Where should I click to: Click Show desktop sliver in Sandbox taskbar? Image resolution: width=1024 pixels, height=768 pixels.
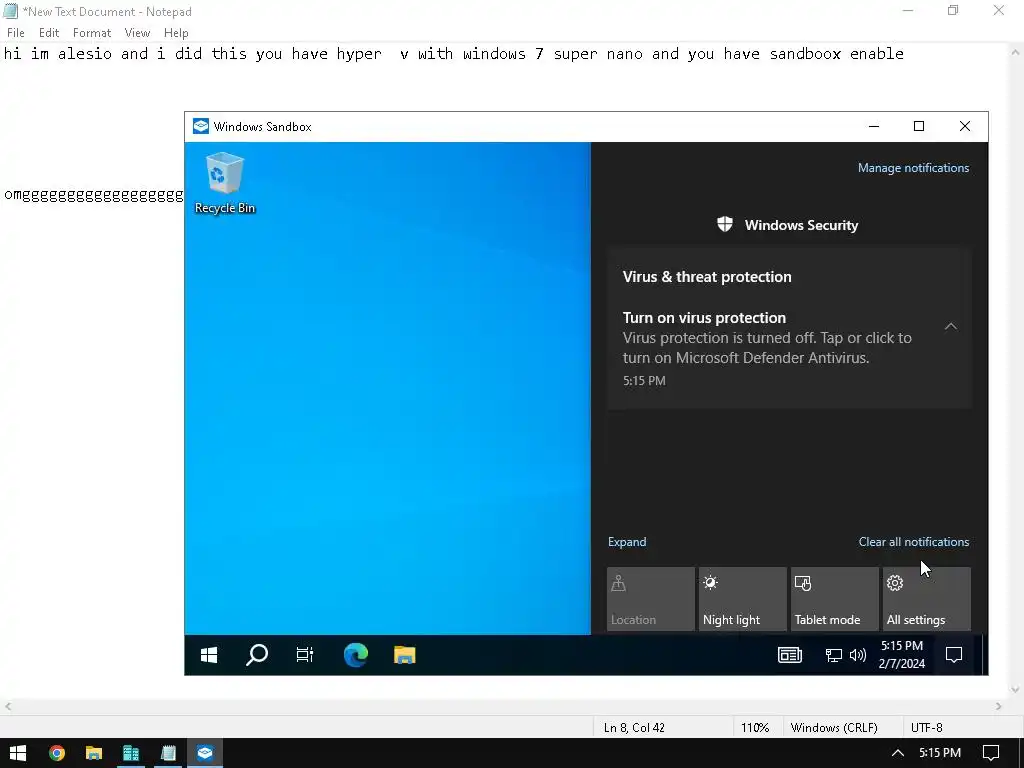point(984,655)
